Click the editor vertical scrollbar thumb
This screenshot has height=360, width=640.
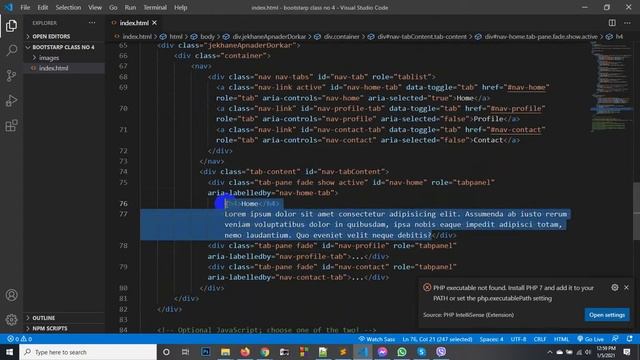click(636, 211)
